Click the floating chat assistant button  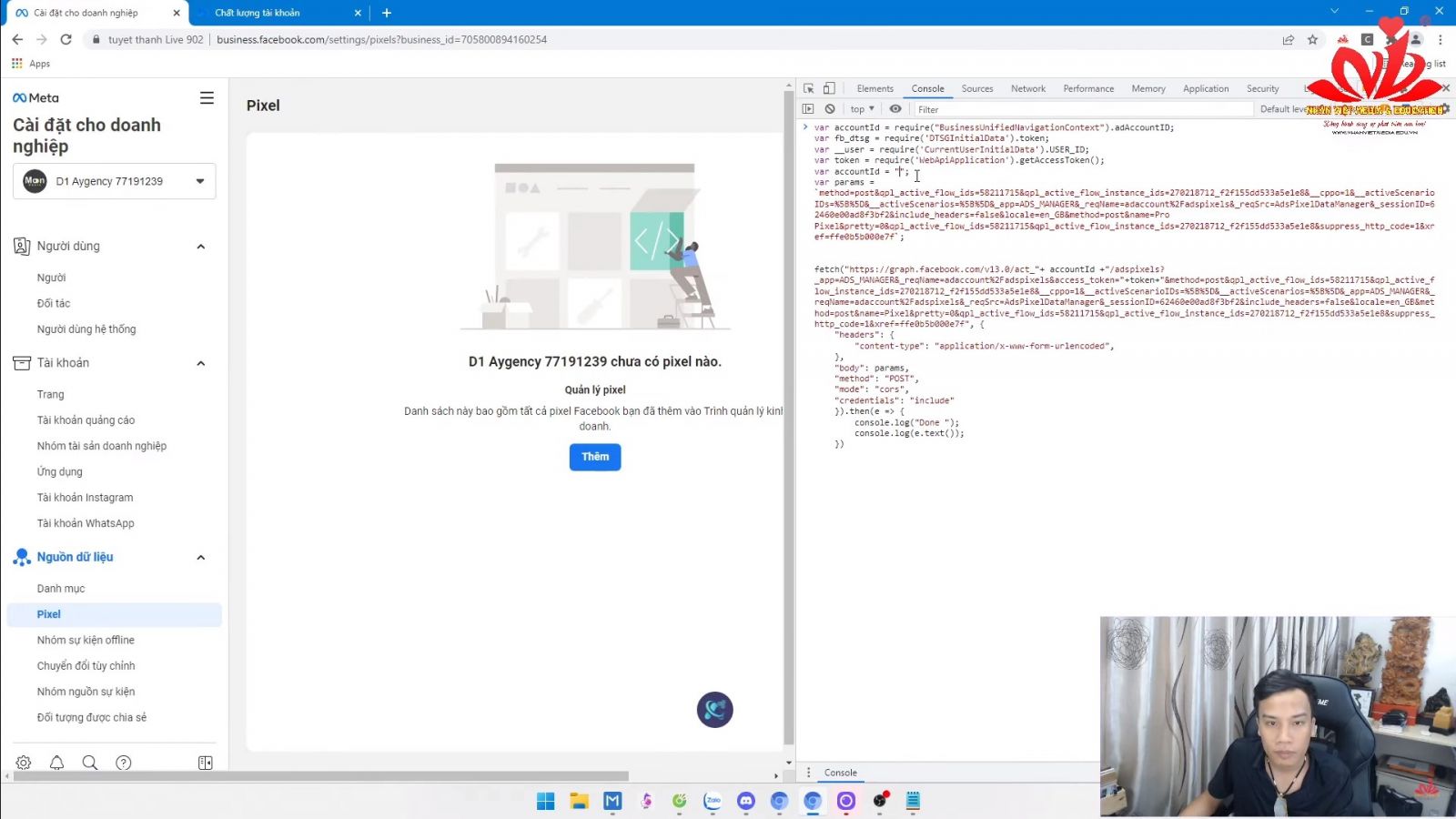pyautogui.click(x=715, y=710)
